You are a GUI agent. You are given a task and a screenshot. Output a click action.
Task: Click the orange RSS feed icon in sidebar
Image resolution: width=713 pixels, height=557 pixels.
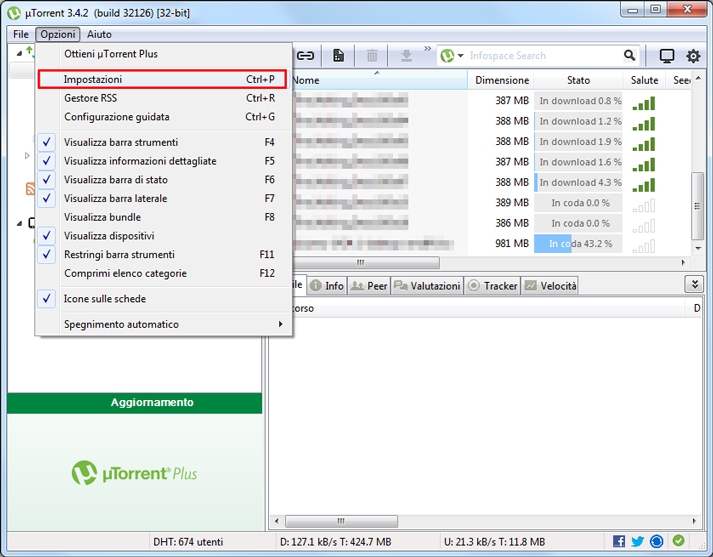click(30, 189)
